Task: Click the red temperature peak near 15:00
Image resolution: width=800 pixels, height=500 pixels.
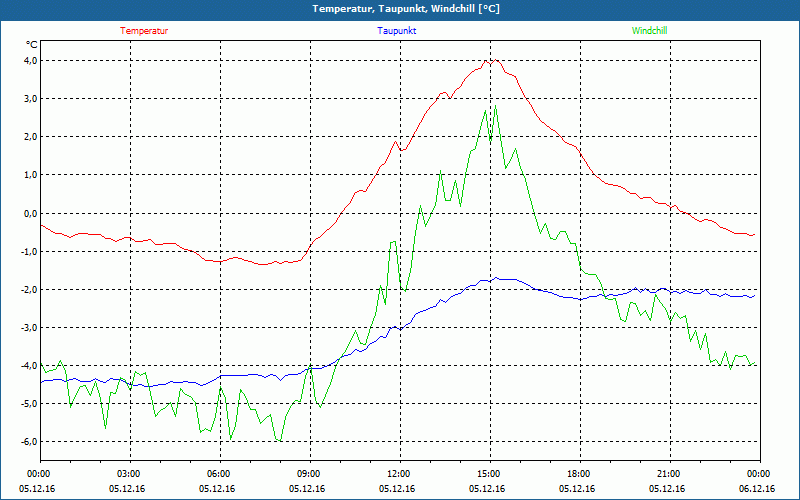Action: [x=495, y=60]
